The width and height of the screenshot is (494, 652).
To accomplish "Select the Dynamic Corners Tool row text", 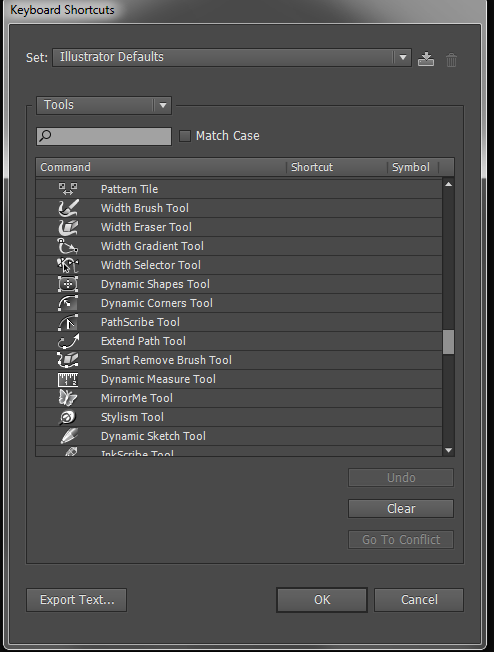I will click(157, 303).
